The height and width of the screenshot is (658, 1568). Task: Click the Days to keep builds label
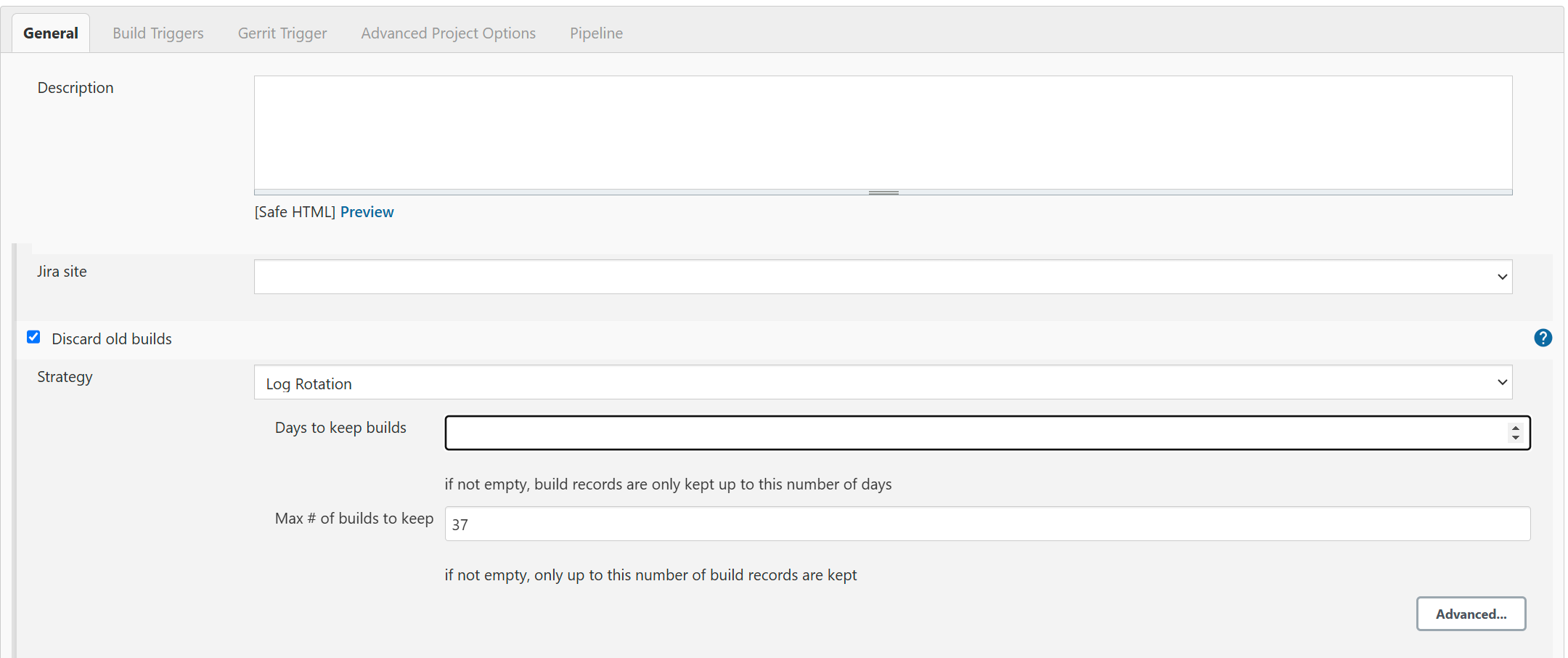click(340, 428)
